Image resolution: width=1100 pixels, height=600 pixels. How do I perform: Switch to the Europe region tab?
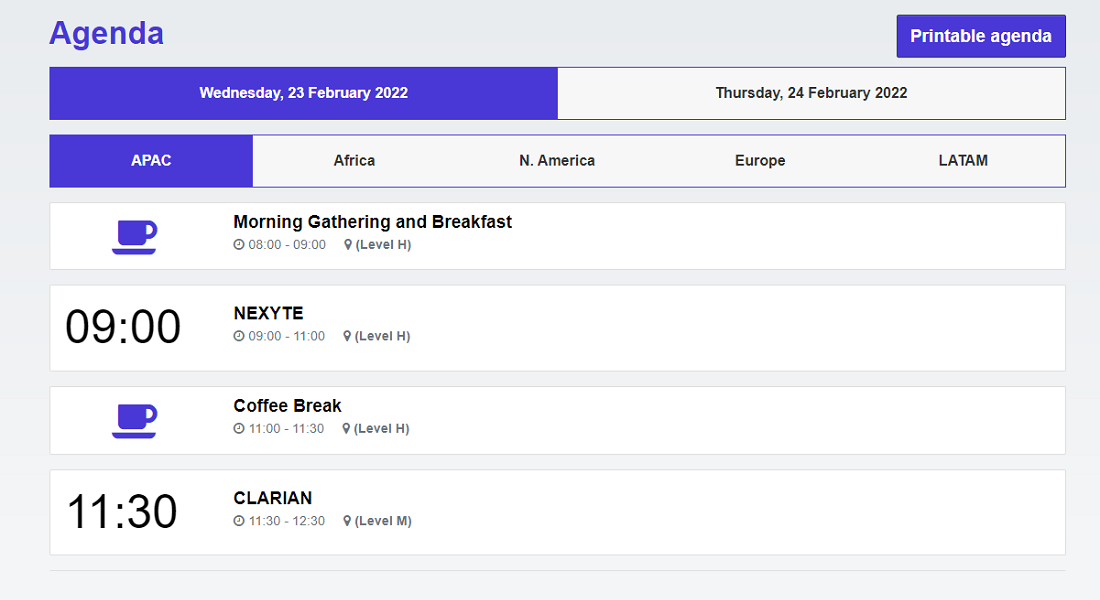pos(760,161)
